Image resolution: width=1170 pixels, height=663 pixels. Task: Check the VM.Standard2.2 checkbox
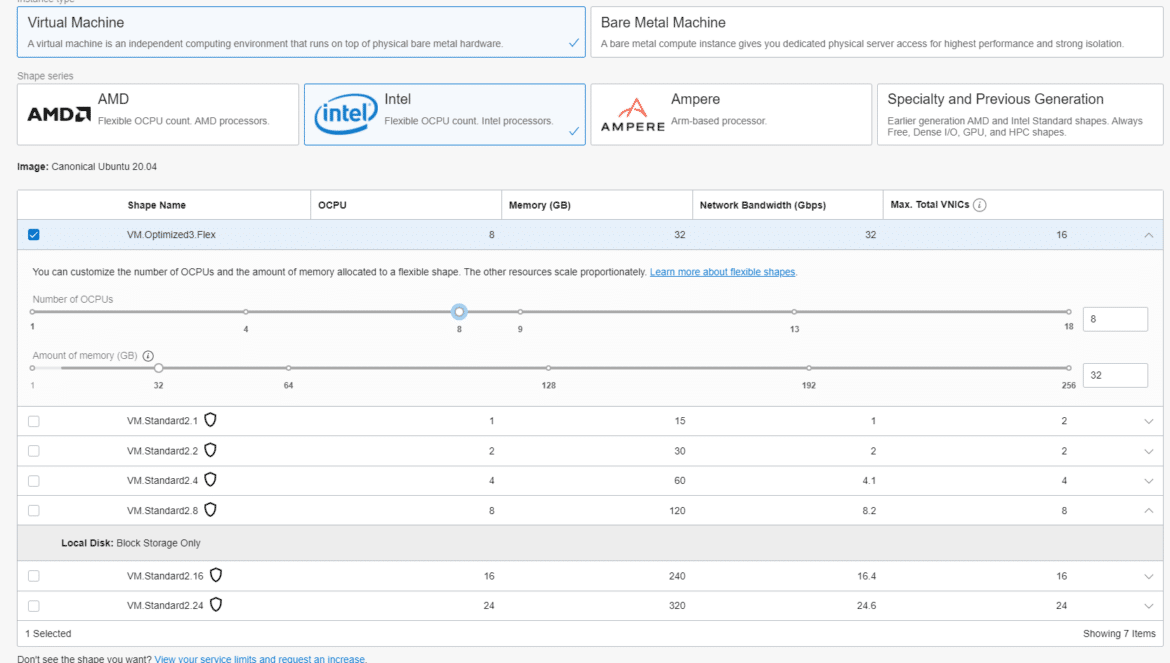34,451
